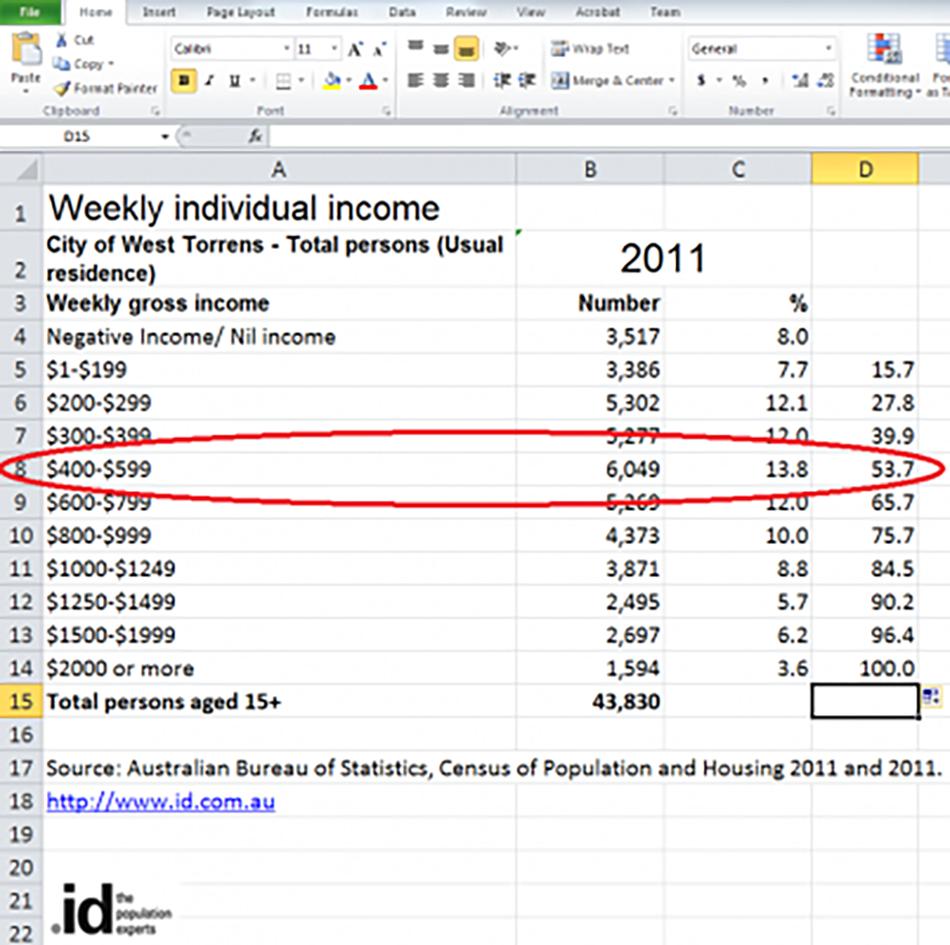Open the Alignment group dialog launcher
The width and height of the screenshot is (950, 945).
point(673,111)
